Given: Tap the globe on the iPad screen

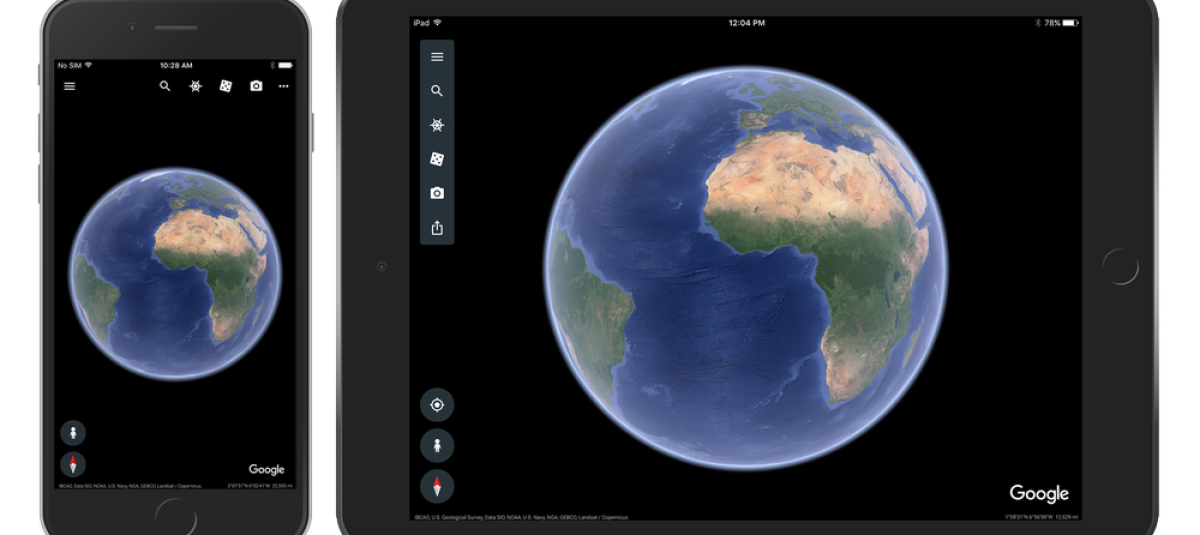Looking at the screenshot, I should pyautogui.click(x=745, y=268).
